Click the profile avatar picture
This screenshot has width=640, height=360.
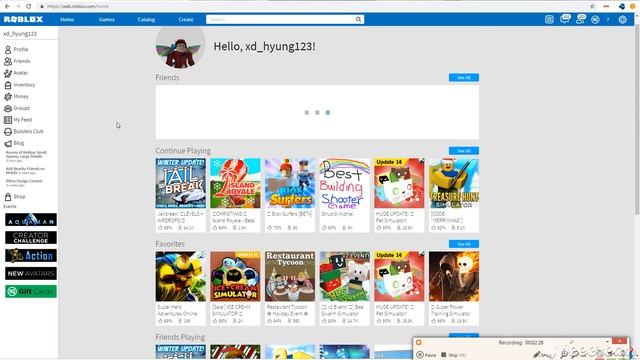[180, 47]
